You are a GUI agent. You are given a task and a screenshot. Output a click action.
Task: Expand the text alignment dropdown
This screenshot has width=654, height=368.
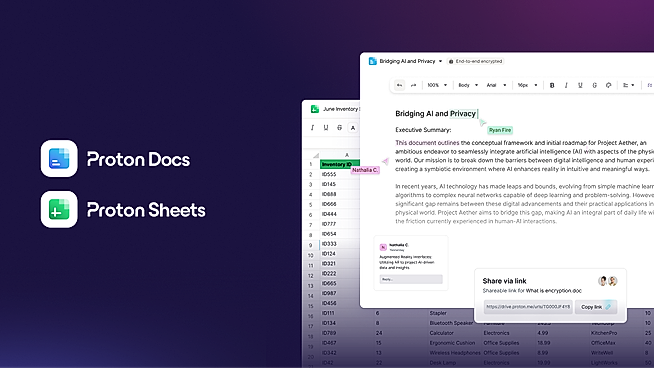pyautogui.click(x=629, y=85)
